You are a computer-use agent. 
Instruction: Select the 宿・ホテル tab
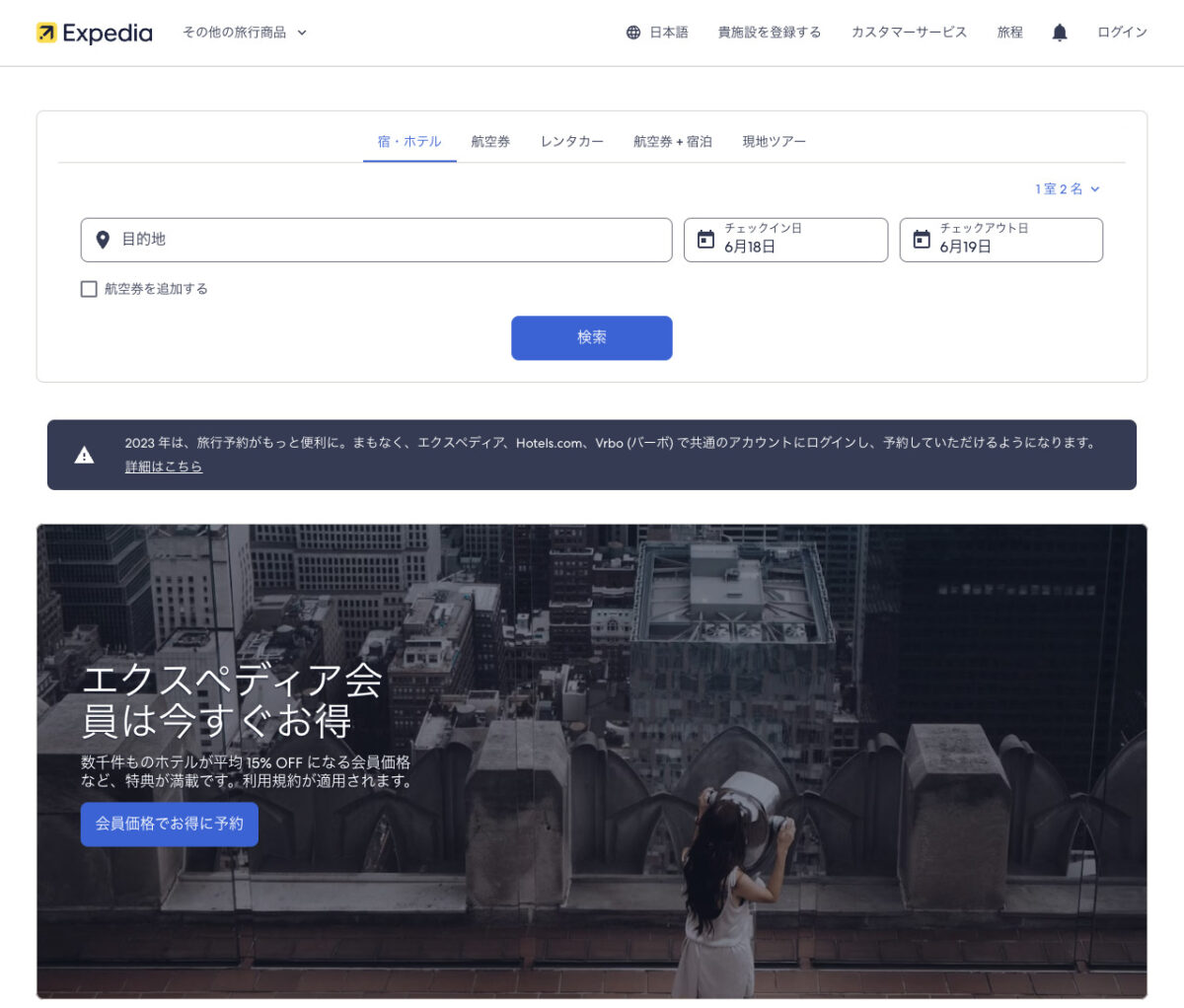pos(409,141)
